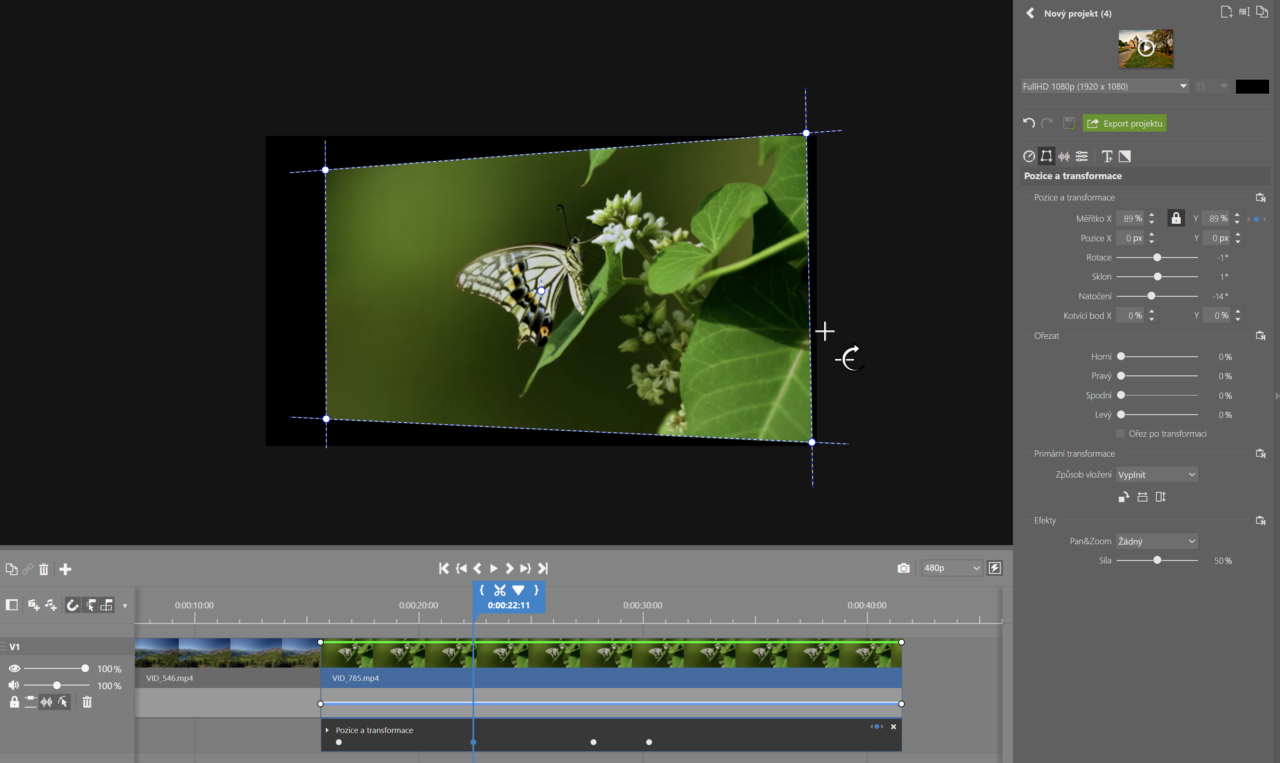Jump to the end of the timeline
The height and width of the screenshot is (763, 1280).
[542, 568]
